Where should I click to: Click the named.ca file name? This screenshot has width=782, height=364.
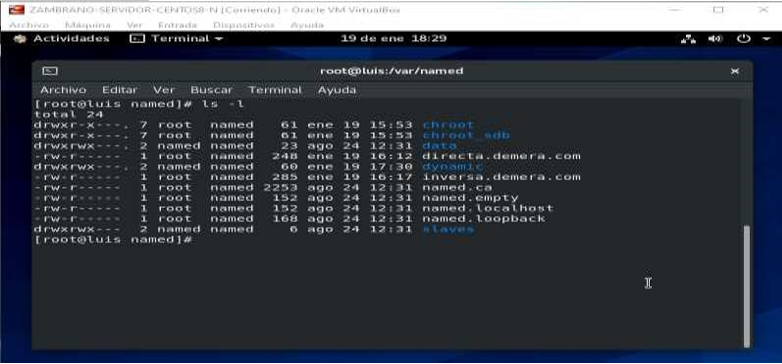[457, 187]
